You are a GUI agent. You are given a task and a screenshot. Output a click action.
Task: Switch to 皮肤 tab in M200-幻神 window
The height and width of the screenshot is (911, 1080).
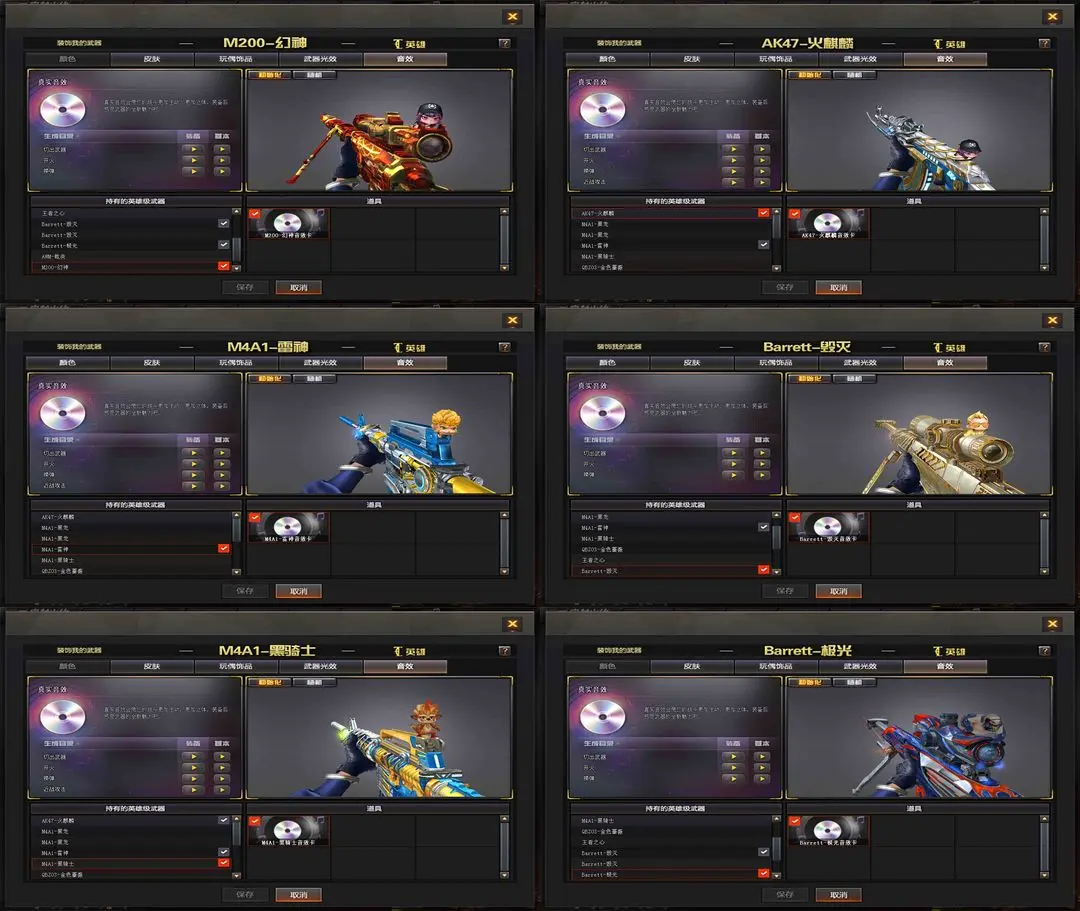pos(152,59)
